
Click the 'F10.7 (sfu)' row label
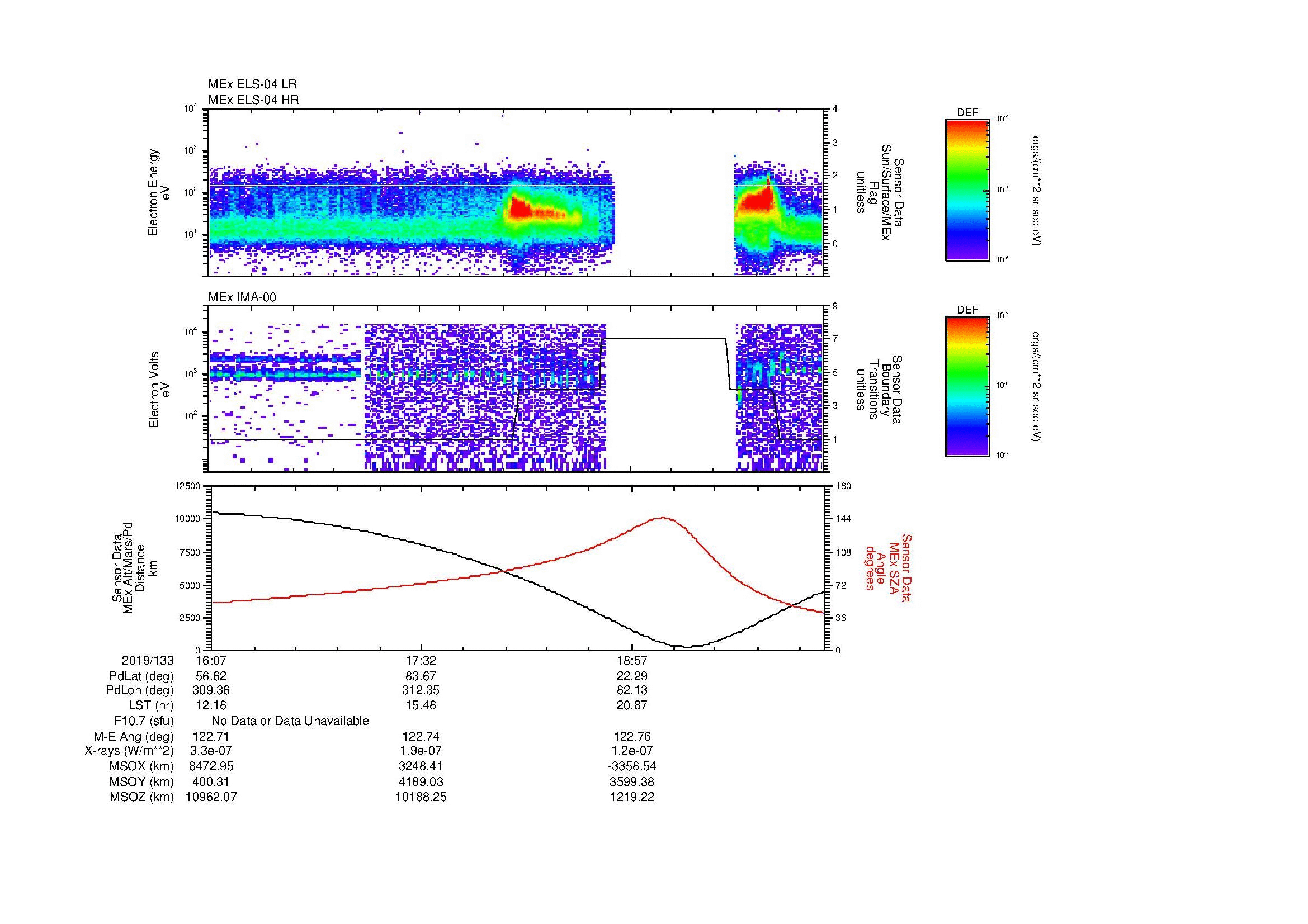(x=144, y=721)
